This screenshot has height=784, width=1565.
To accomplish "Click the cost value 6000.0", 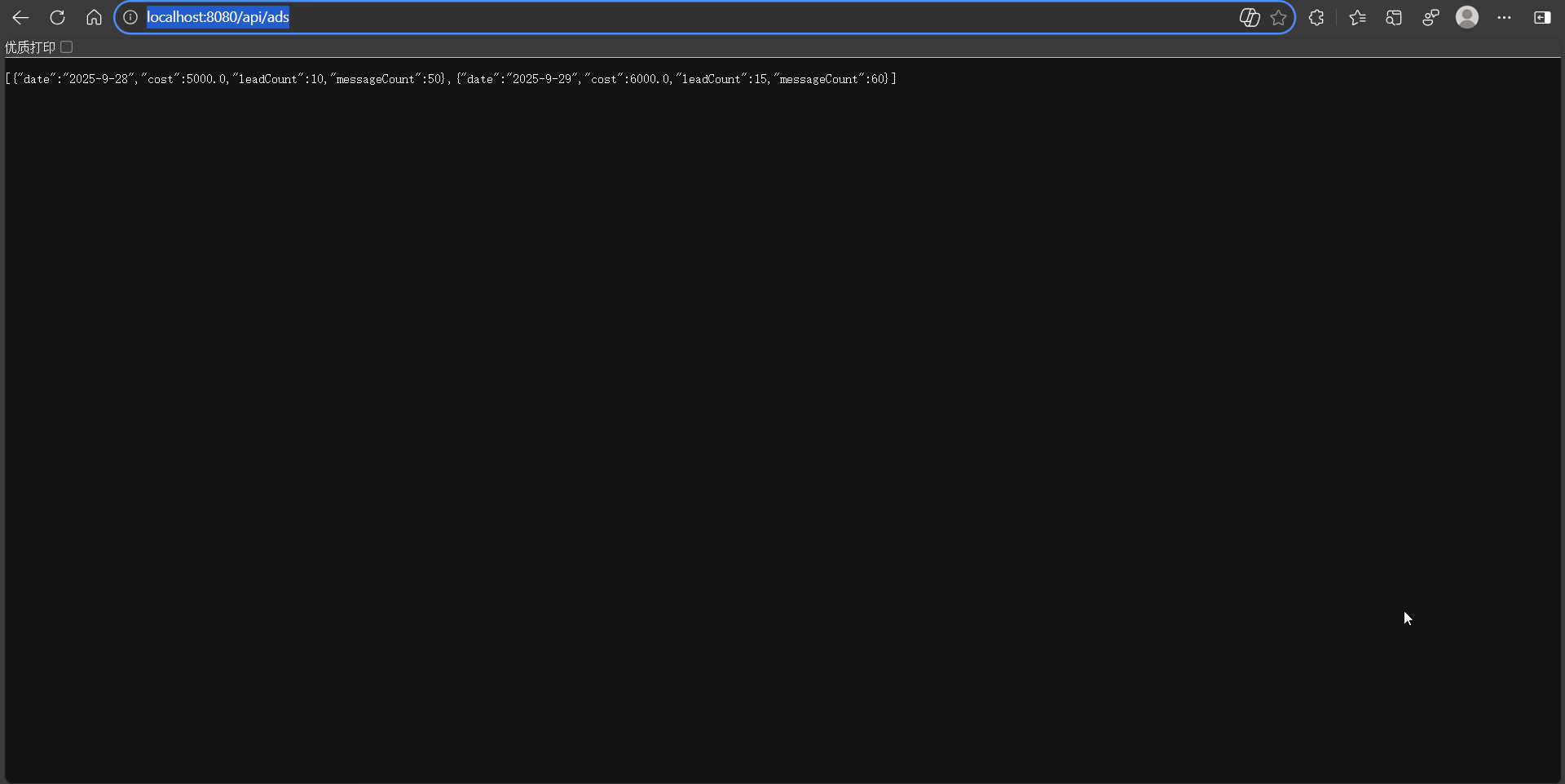I will 650,79.
